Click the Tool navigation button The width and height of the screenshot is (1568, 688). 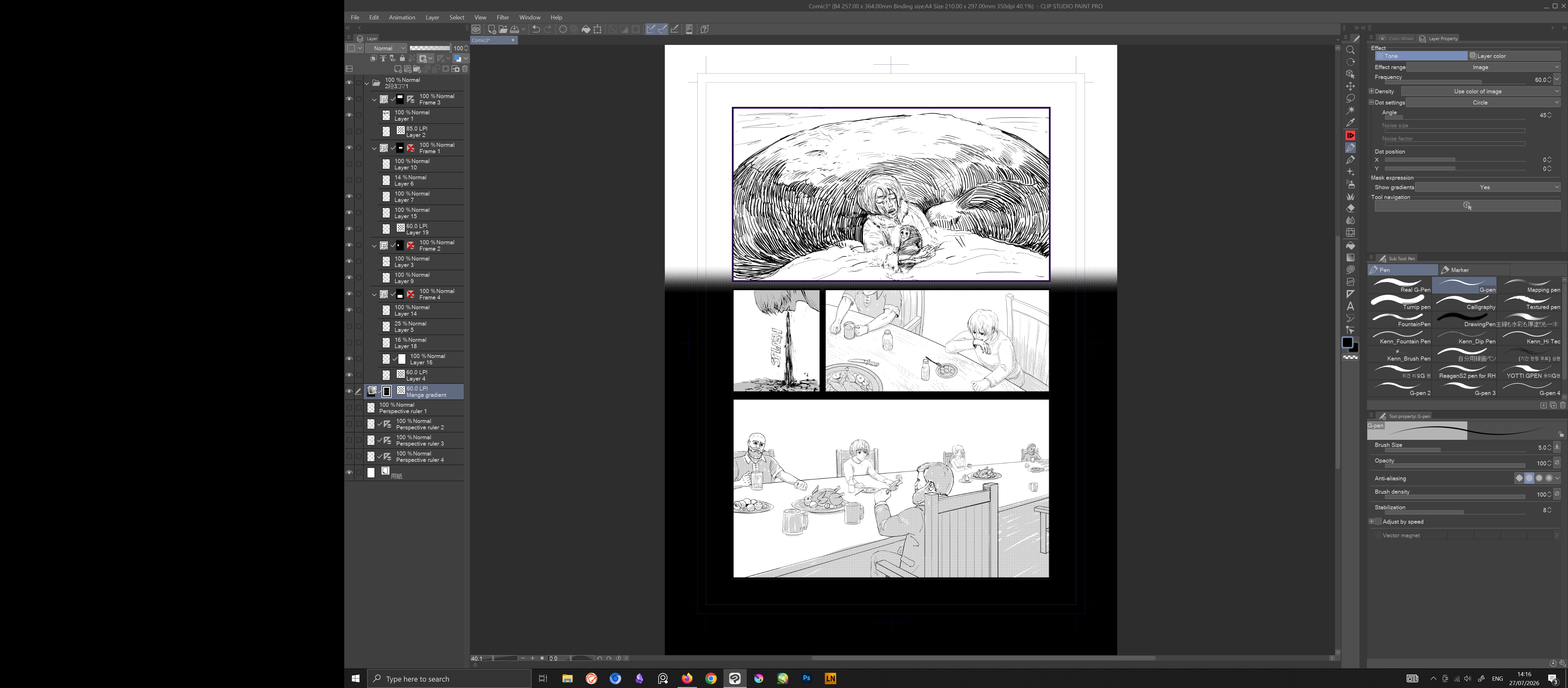(1467, 206)
